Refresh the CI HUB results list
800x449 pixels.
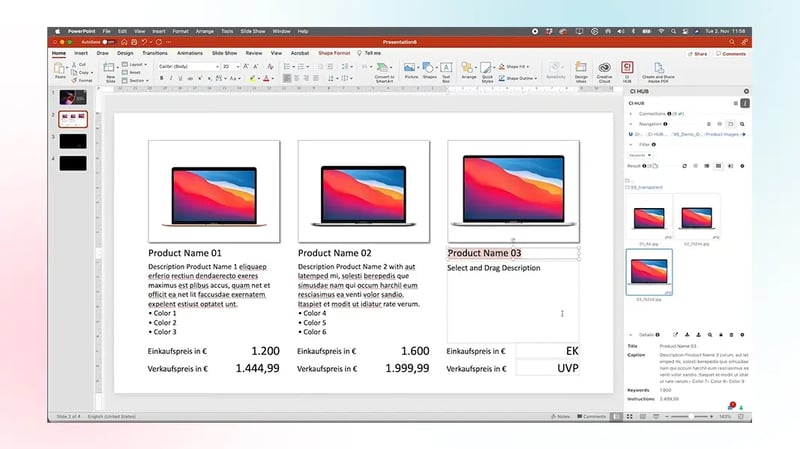683,166
